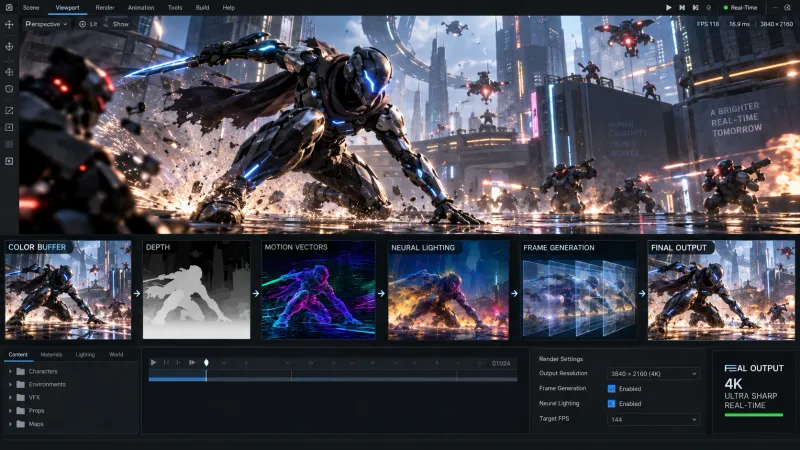The width and height of the screenshot is (800, 450).
Task: Open the Target FPS dropdown
Action: 653,419
